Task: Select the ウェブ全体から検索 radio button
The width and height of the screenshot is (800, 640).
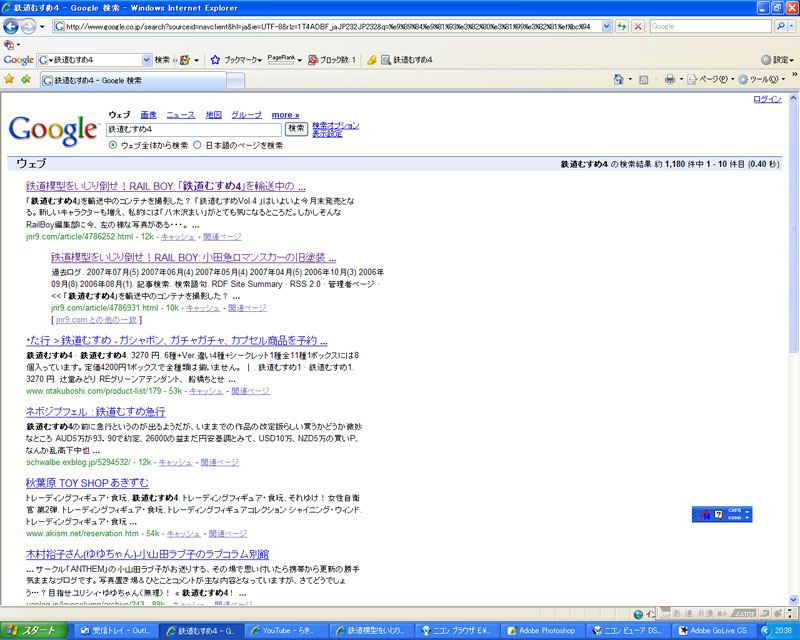Action: [x=113, y=145]
